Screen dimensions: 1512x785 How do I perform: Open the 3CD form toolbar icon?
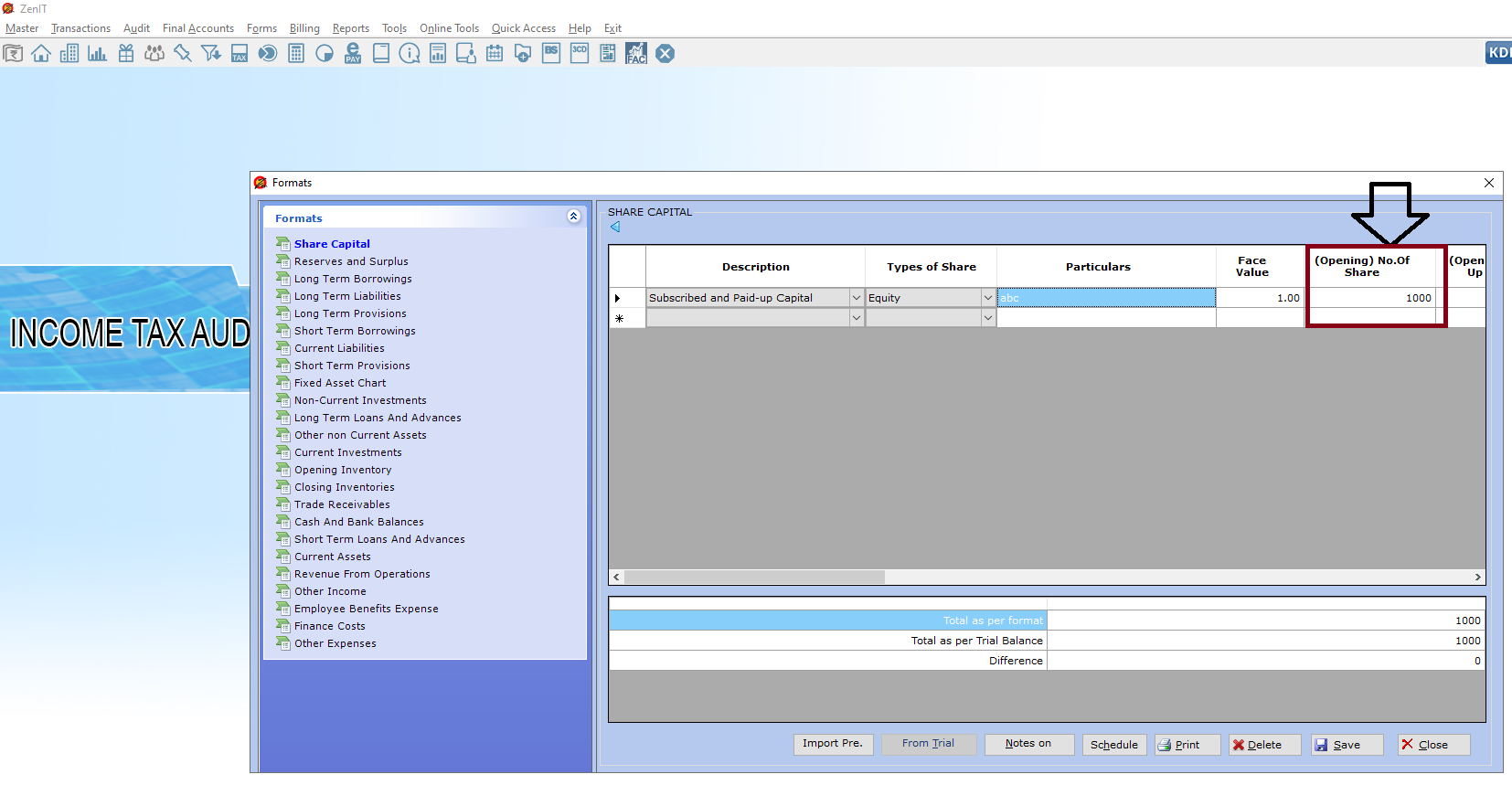tap(580, 54)
